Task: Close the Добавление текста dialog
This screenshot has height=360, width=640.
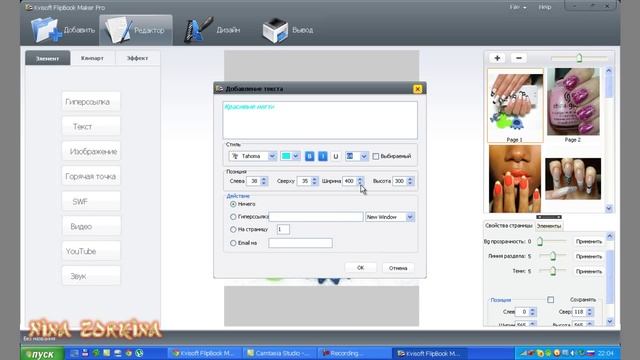Action: pos(417,89)
